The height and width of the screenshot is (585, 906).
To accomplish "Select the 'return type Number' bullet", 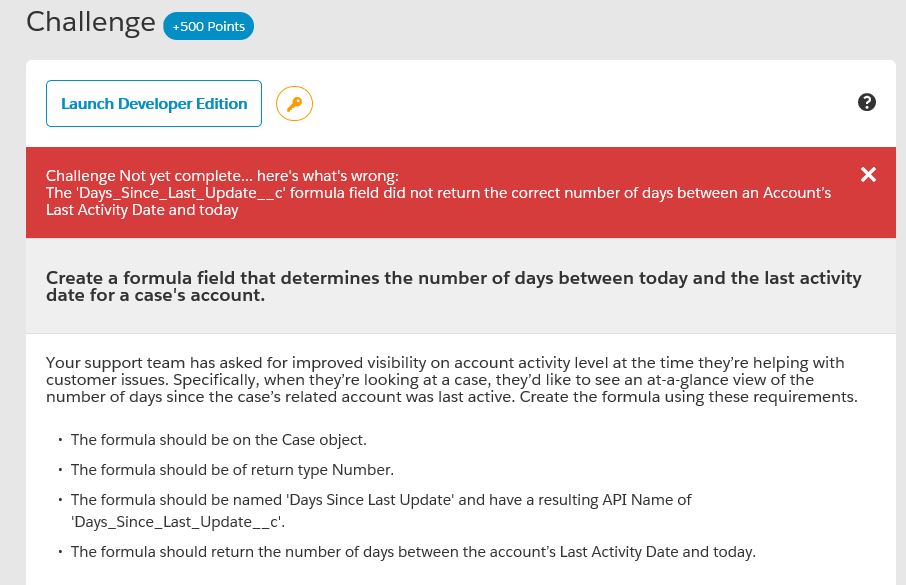I will point(232,469).
